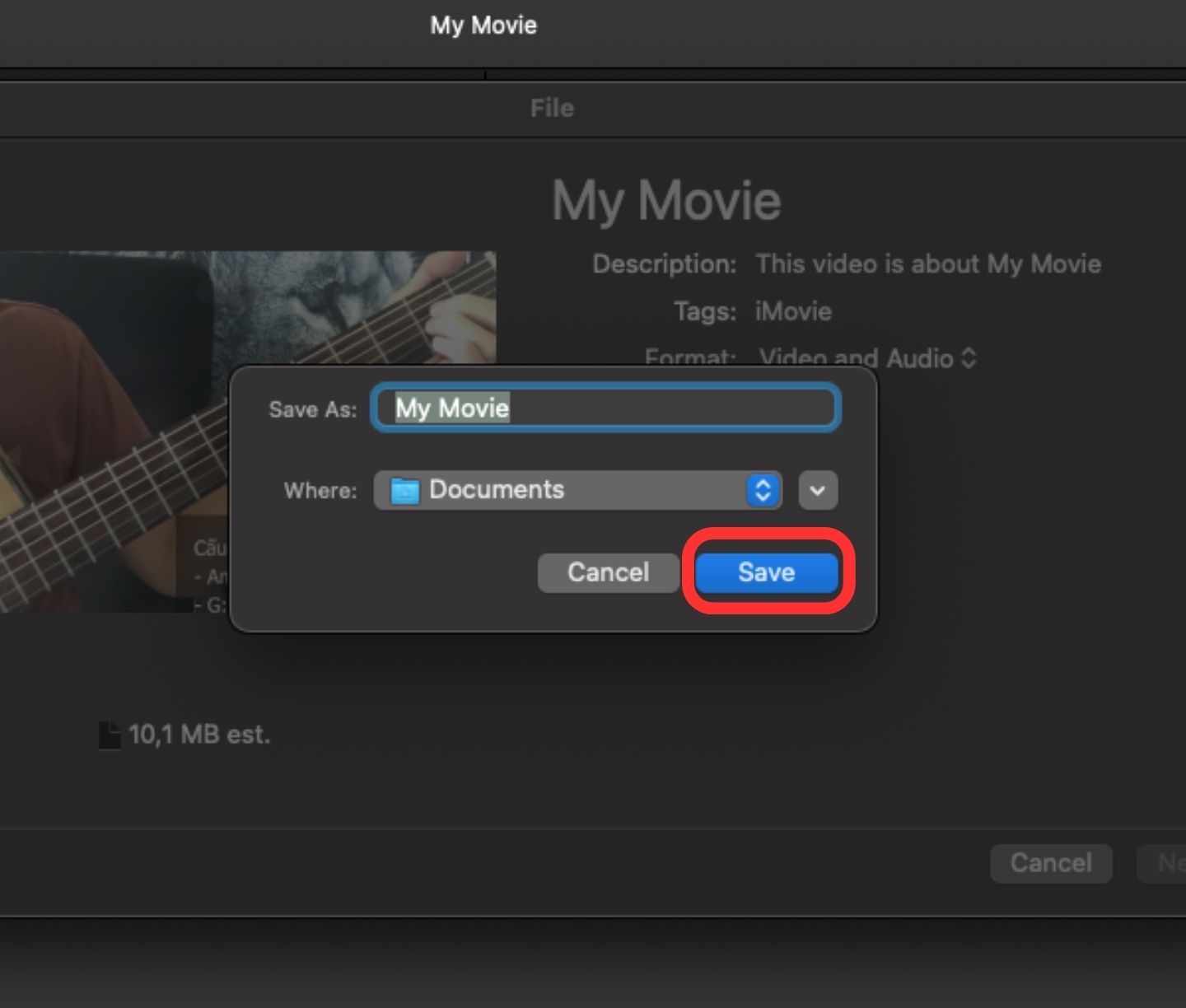Click the up-down arrows next to Video and Audio
This screenshot has width=1186, height=1008.
pyautogui.click(x=969, y=357)
